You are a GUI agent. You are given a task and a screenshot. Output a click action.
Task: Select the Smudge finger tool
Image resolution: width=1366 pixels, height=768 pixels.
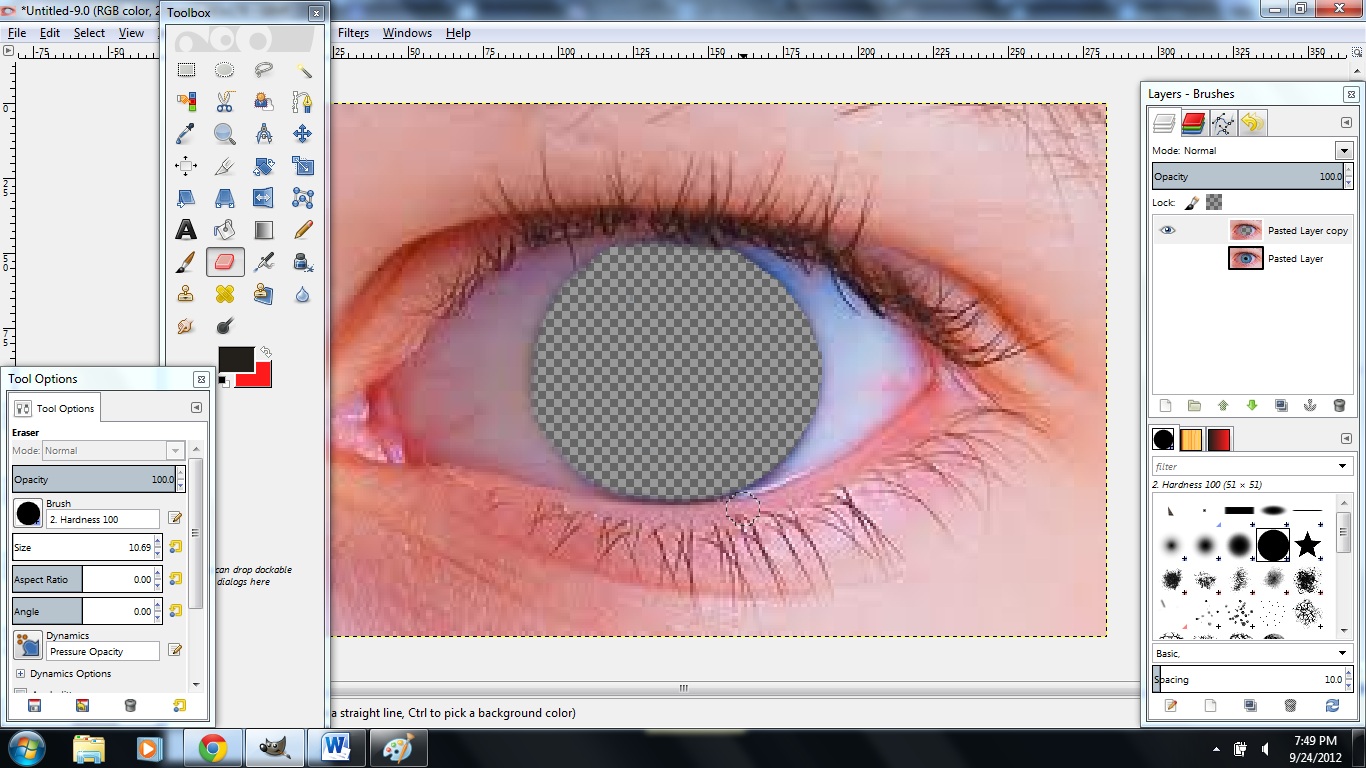[x=186, y=326]
